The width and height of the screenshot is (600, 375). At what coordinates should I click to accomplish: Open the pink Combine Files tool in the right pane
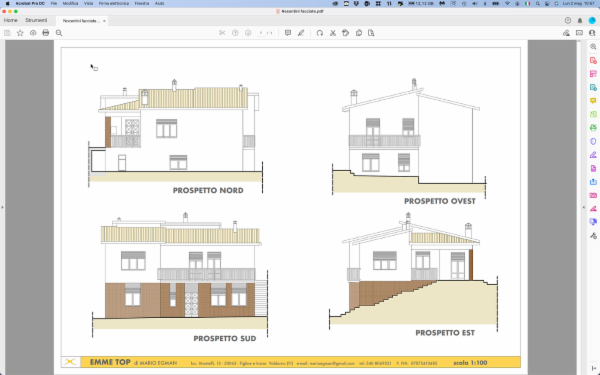pyautogui.click(x=593, y=74)
